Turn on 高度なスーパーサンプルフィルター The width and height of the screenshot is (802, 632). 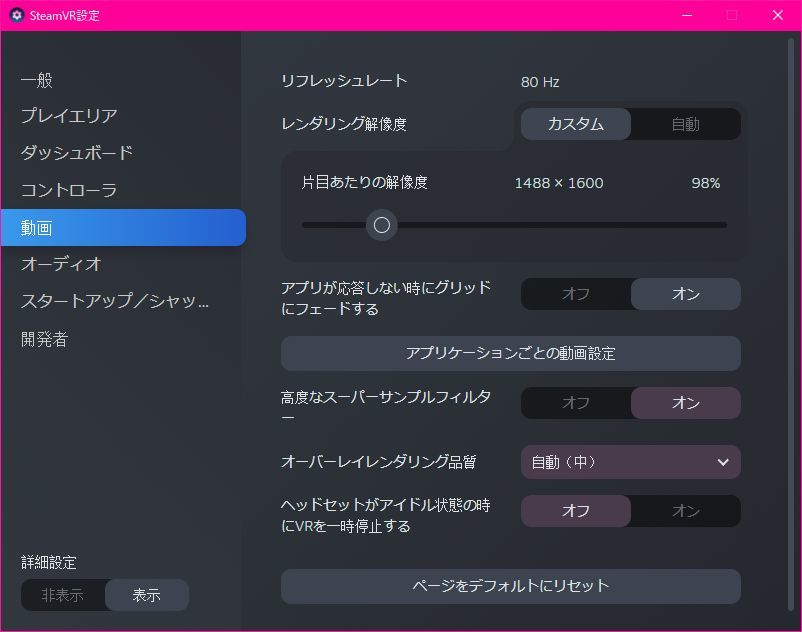pyautogui.click(x=685, y=403)
